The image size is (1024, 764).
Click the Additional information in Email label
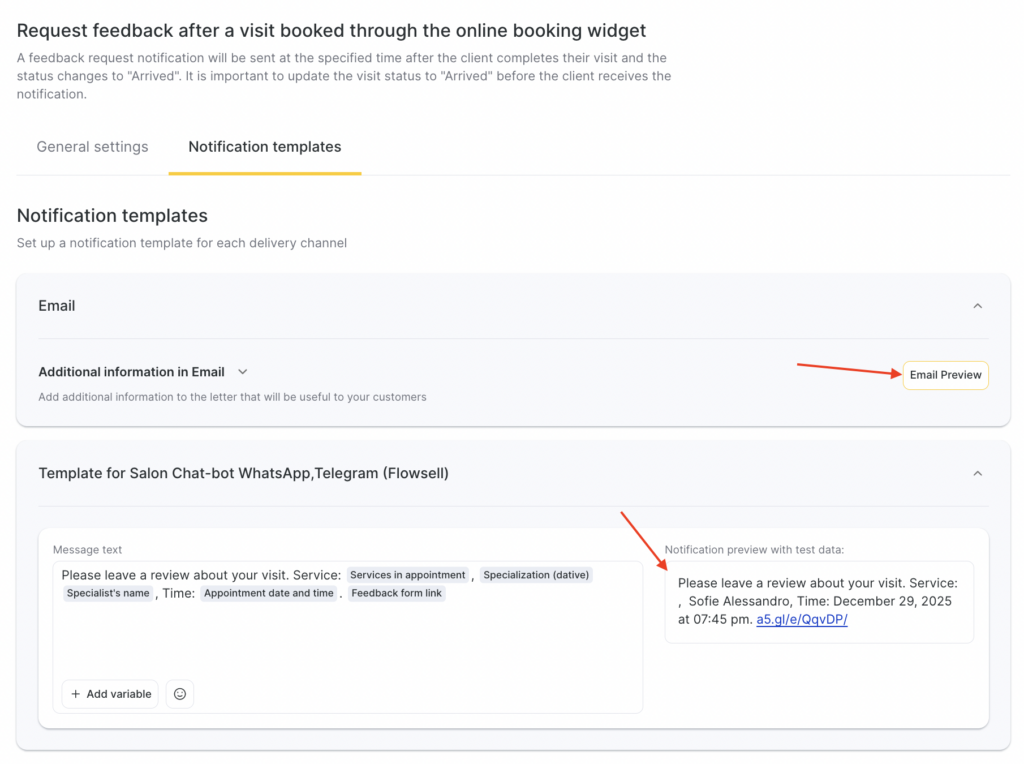point(131,372)
